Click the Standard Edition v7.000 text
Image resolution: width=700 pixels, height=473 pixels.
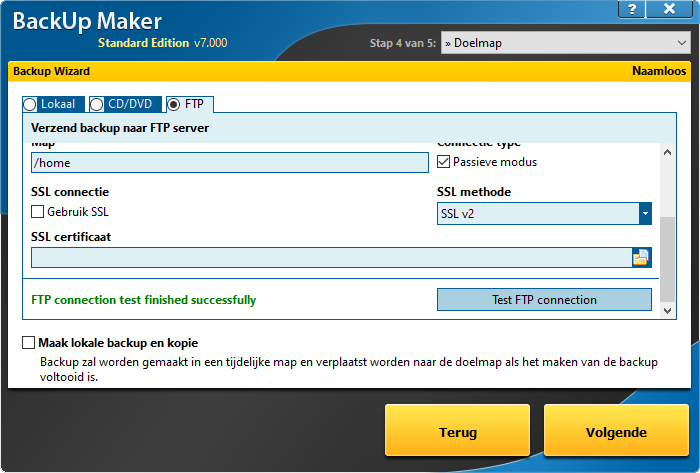click(162, 43)
